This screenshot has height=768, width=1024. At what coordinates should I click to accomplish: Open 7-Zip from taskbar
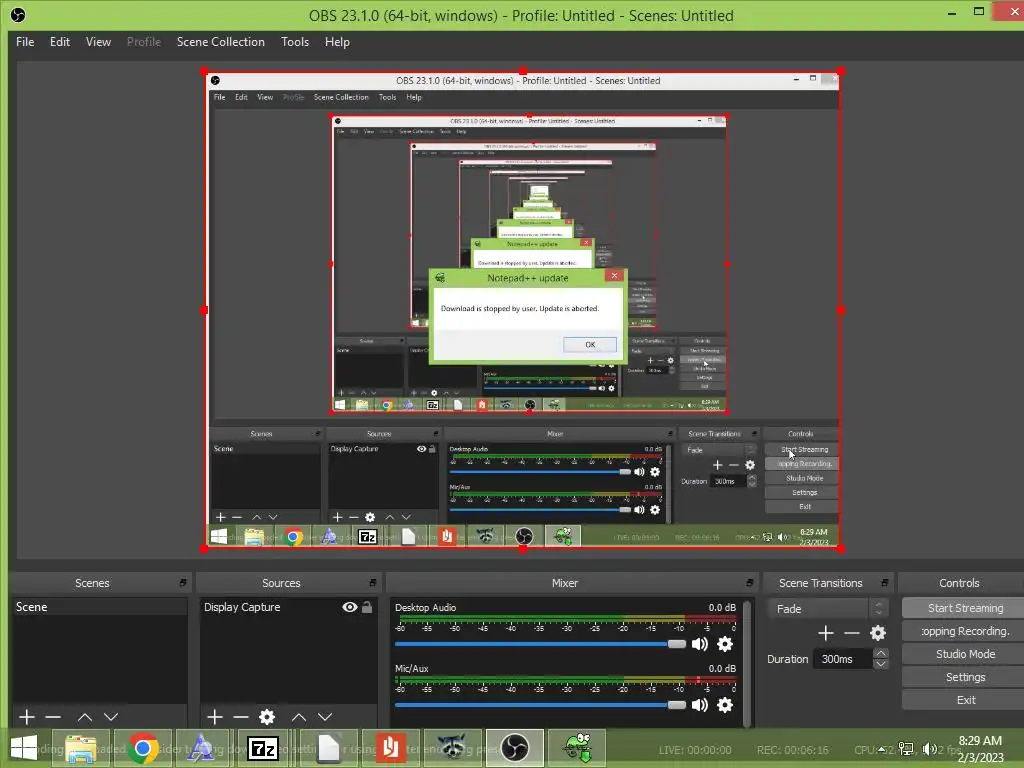coord(264,748)
